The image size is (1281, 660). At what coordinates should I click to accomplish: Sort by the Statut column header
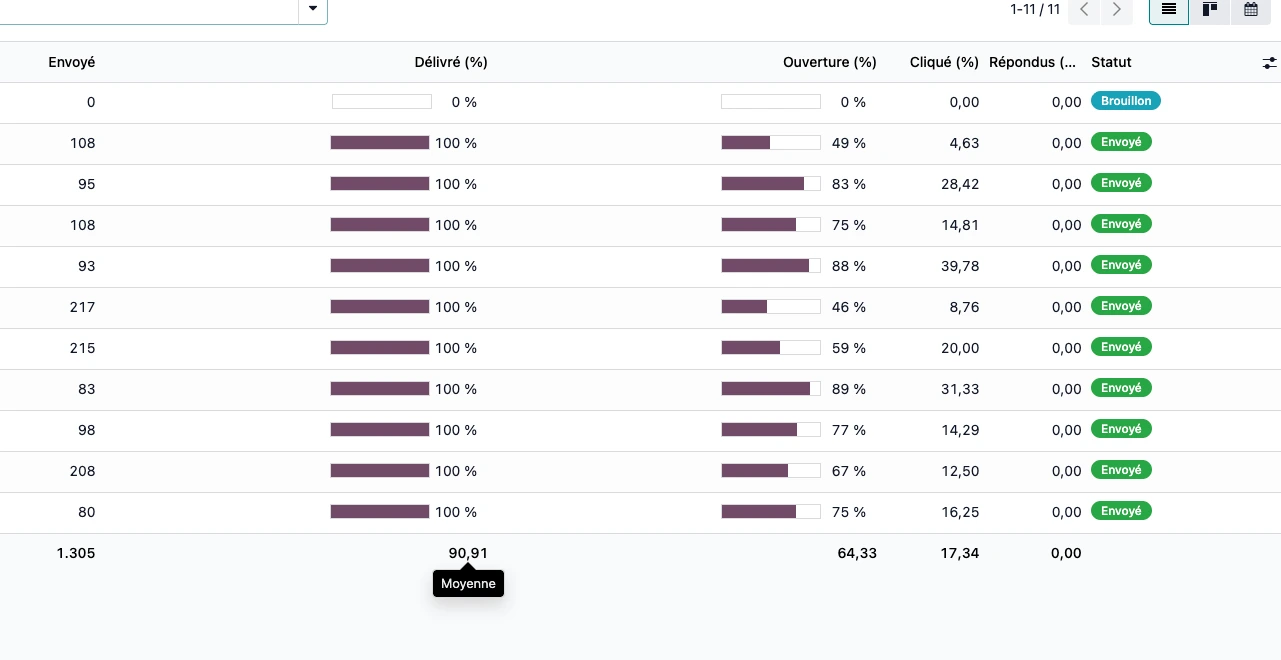(x=1111, y=62)
